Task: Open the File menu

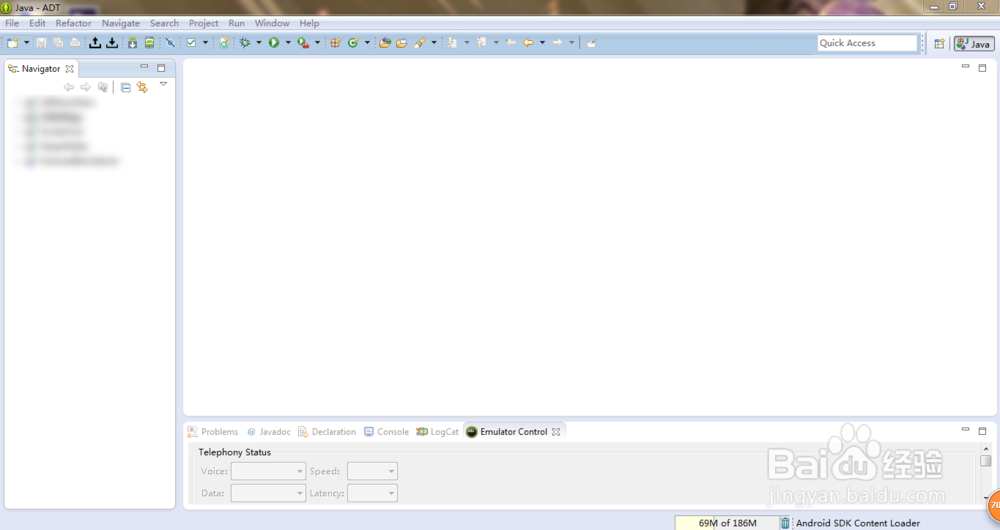Action: coord(12,23)
